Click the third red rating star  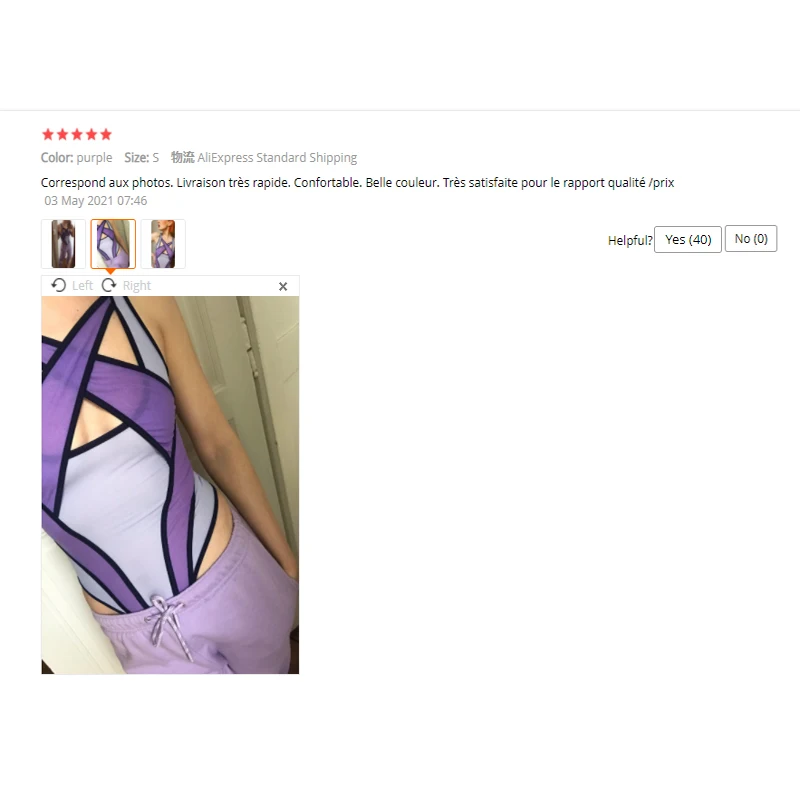[x=77, y=135]
